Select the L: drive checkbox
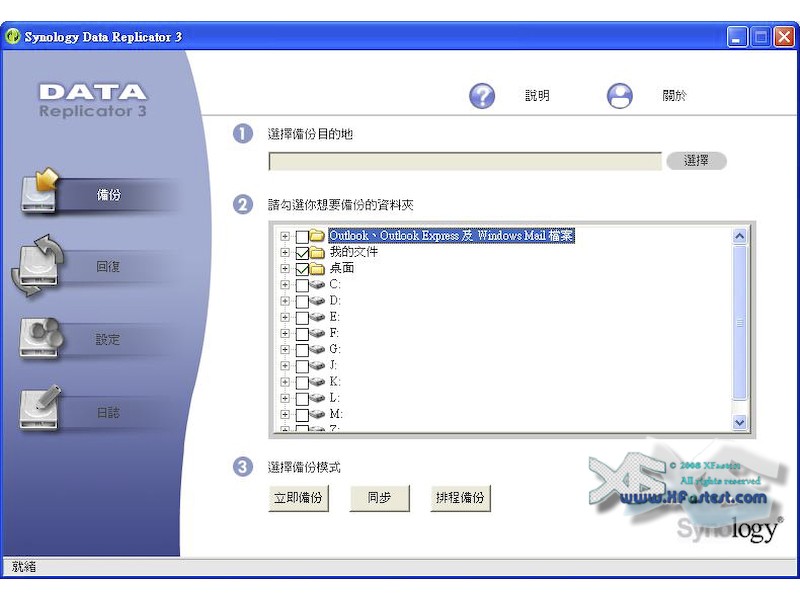This screenshot has height=600, width=800. (x=302, y=399)
